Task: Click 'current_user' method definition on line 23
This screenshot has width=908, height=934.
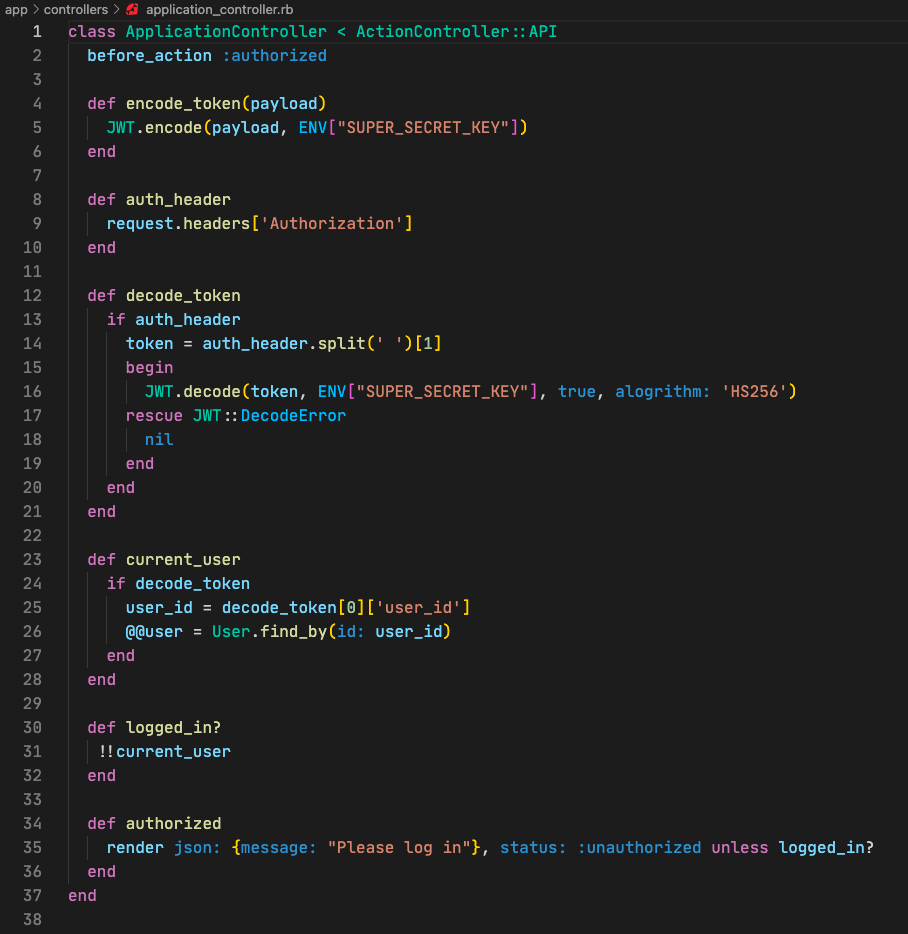Action: tap(183, 559)
